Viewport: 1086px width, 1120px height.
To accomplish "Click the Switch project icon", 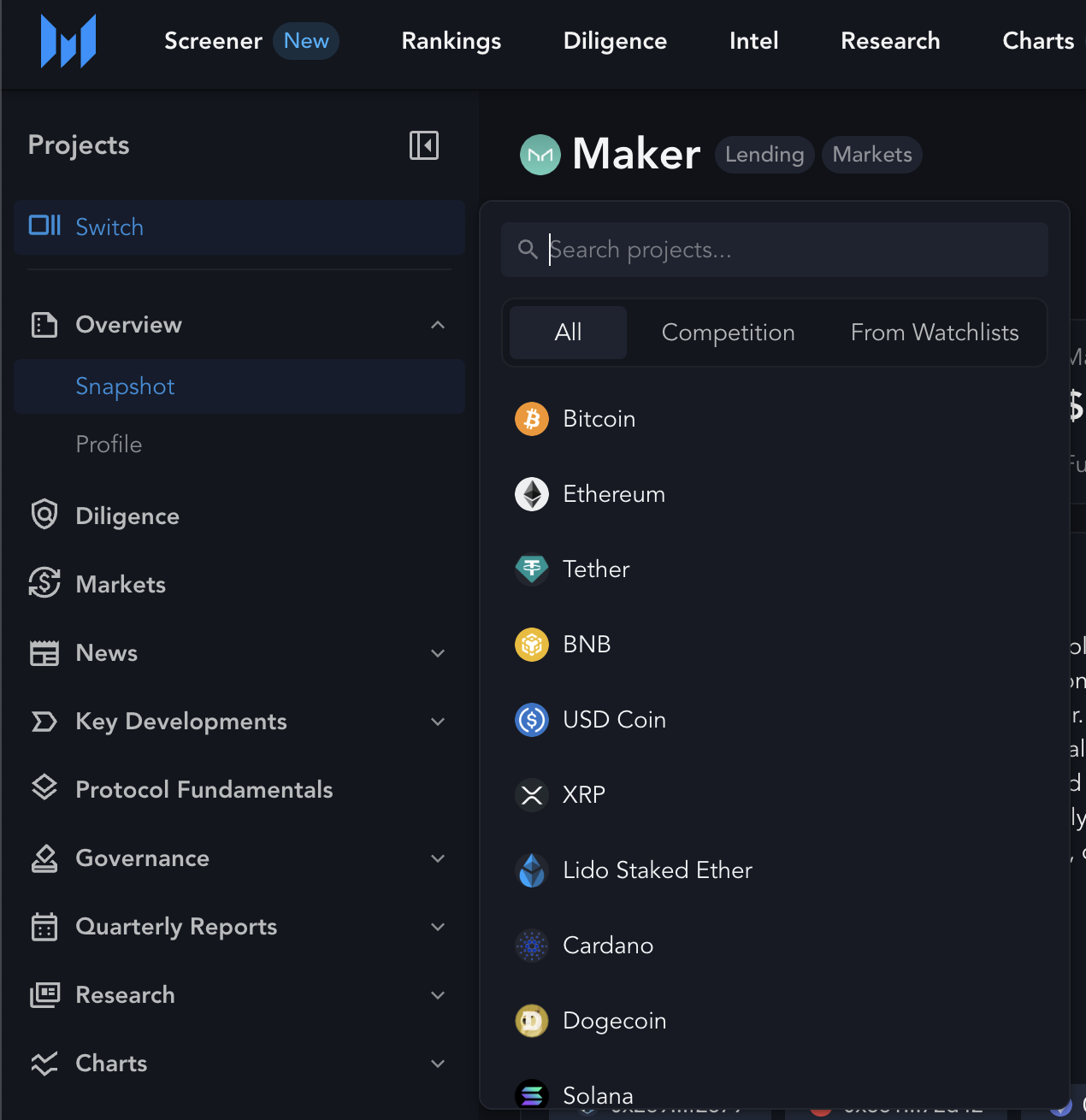I will 44,226.
